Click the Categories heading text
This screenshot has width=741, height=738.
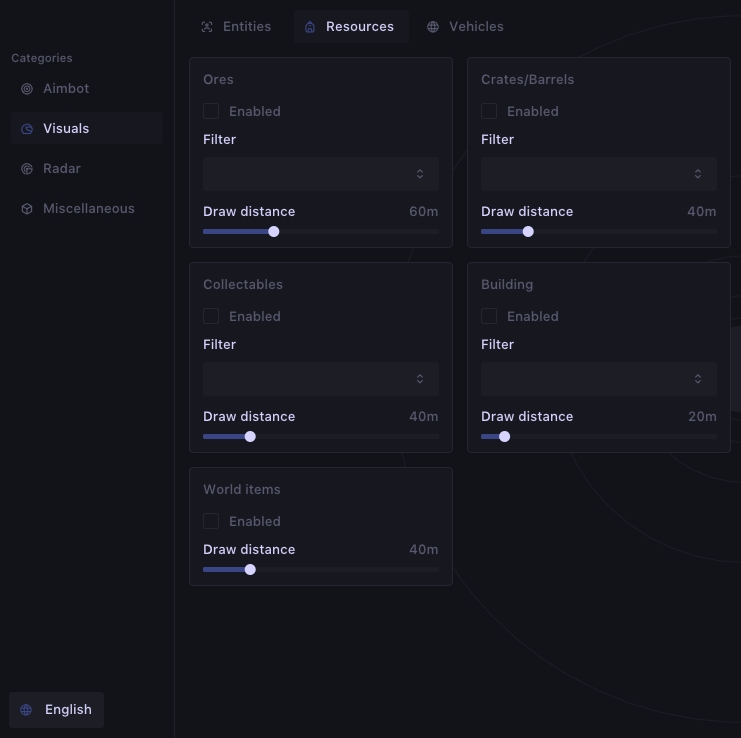click(42, 58)
